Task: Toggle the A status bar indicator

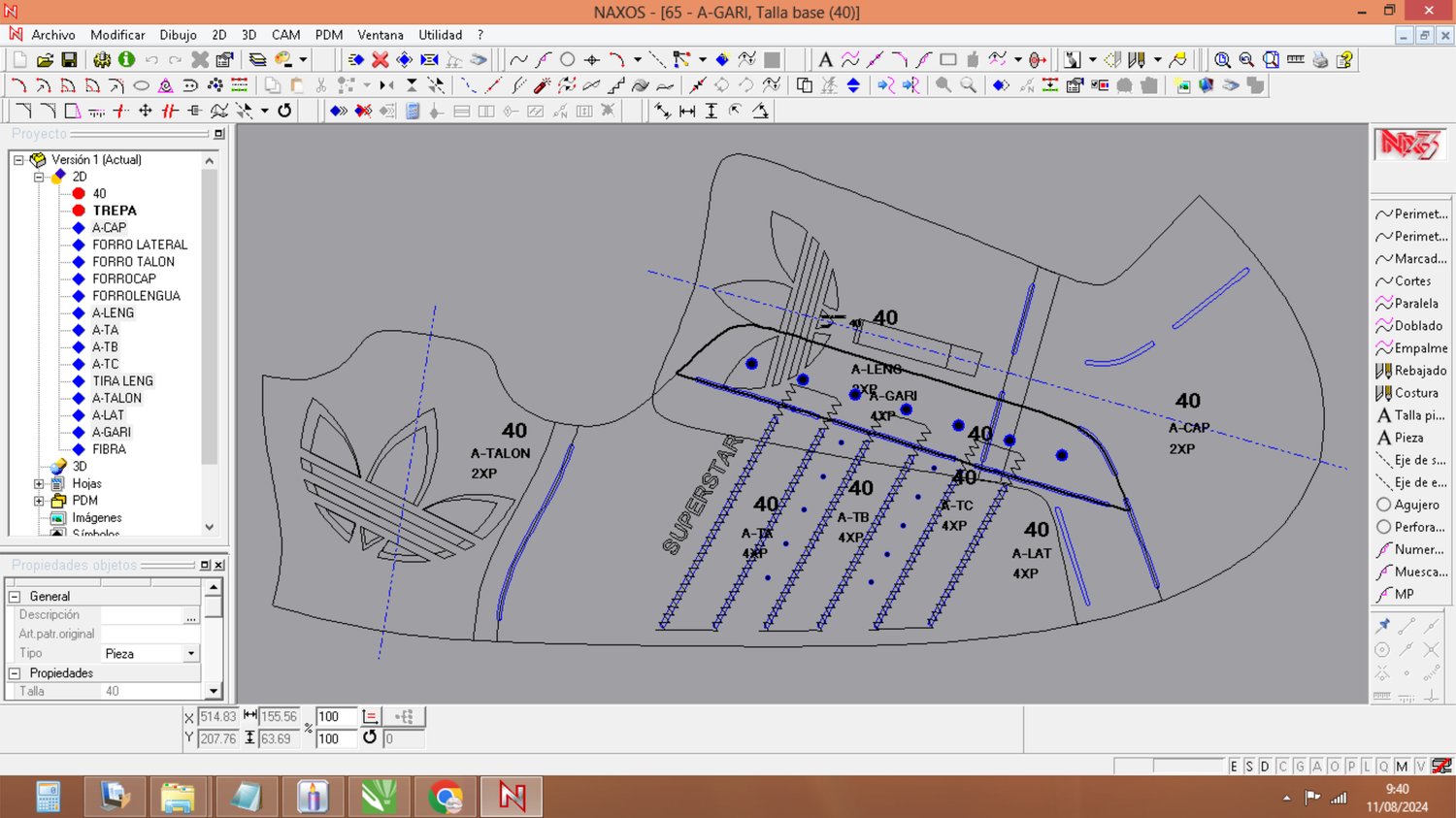Action: point(1317,767)
